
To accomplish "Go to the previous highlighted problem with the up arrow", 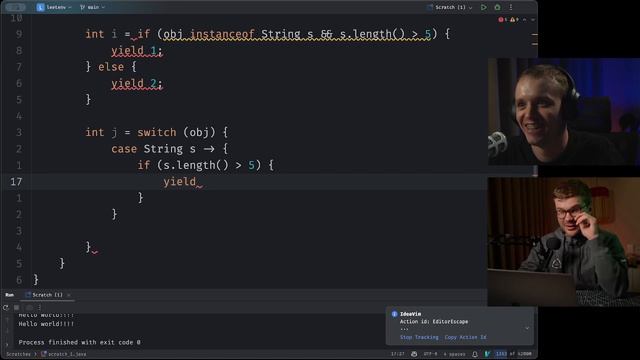I will (525, 20).
